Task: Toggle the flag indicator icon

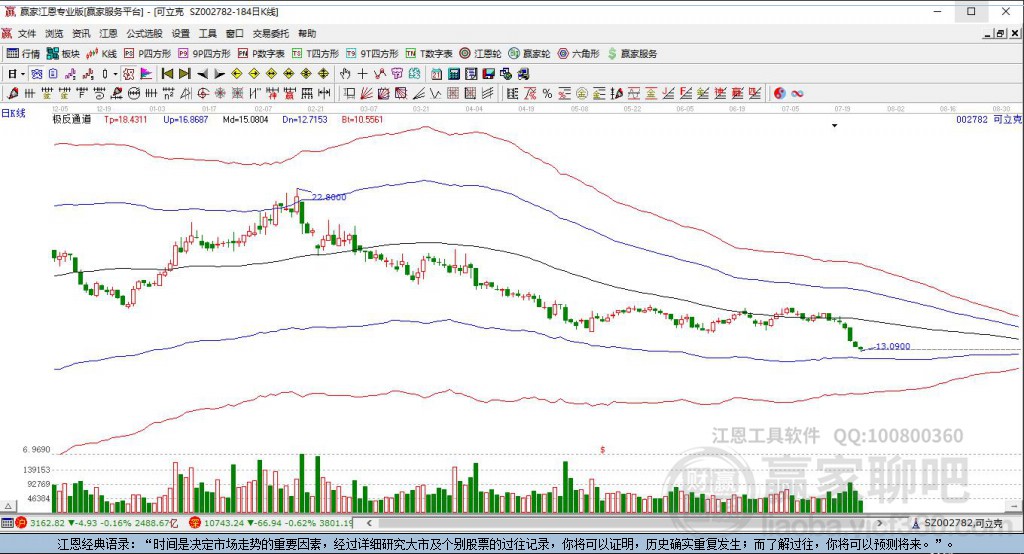Action: point(146,74)
